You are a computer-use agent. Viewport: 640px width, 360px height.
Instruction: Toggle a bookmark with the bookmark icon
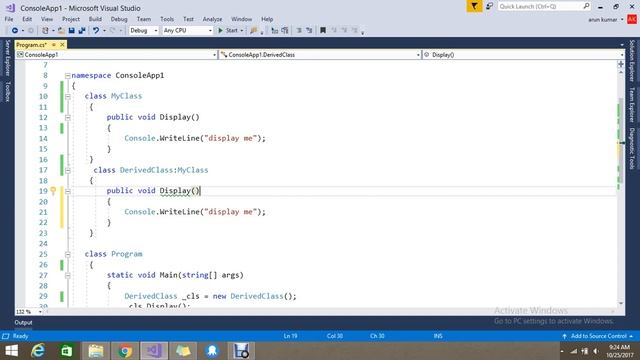[x=323, y=31]
